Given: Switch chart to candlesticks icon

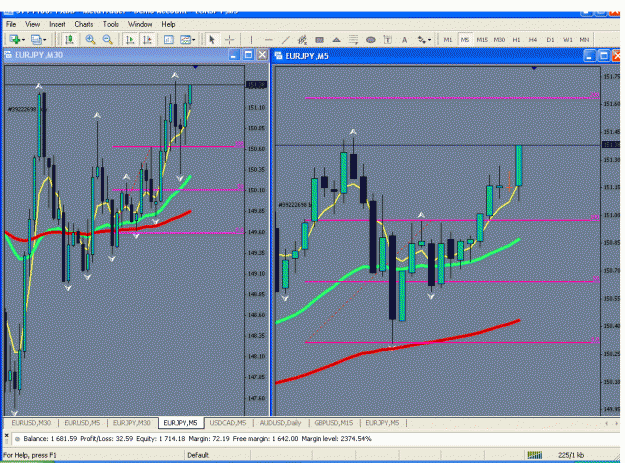Looking at the screenshot, I should click(x=69, y=39).
